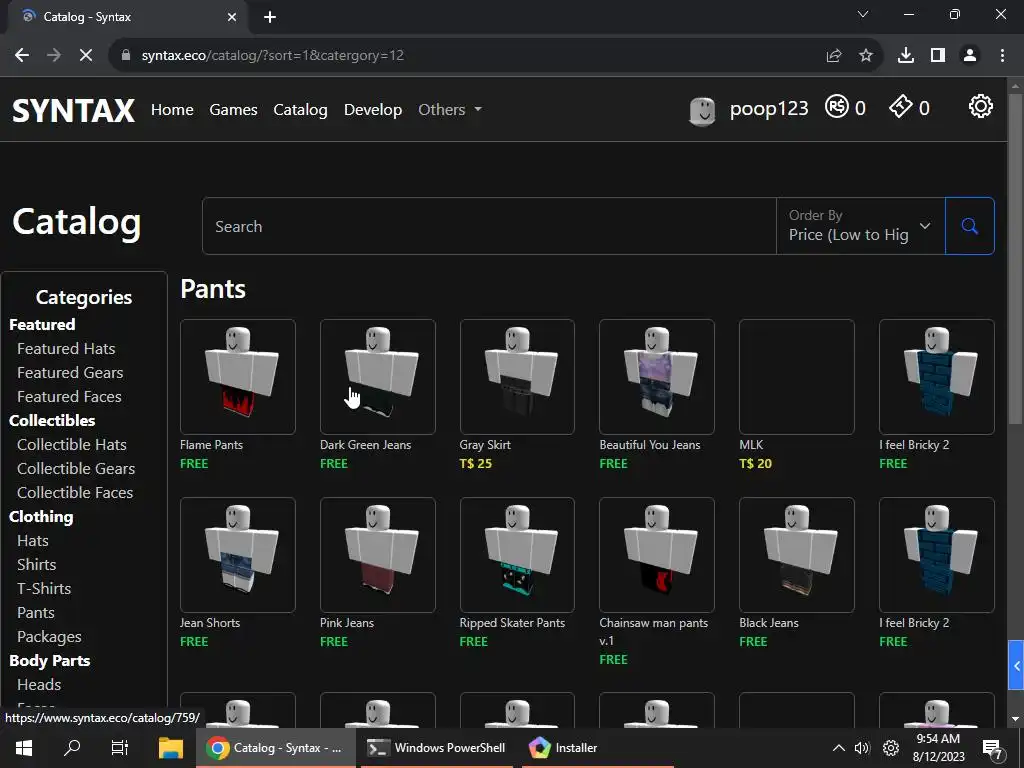Open the settings gear icon
The height and width of the screenshot is (768, 1024).
pyautogui.click(x=980, y=106)
